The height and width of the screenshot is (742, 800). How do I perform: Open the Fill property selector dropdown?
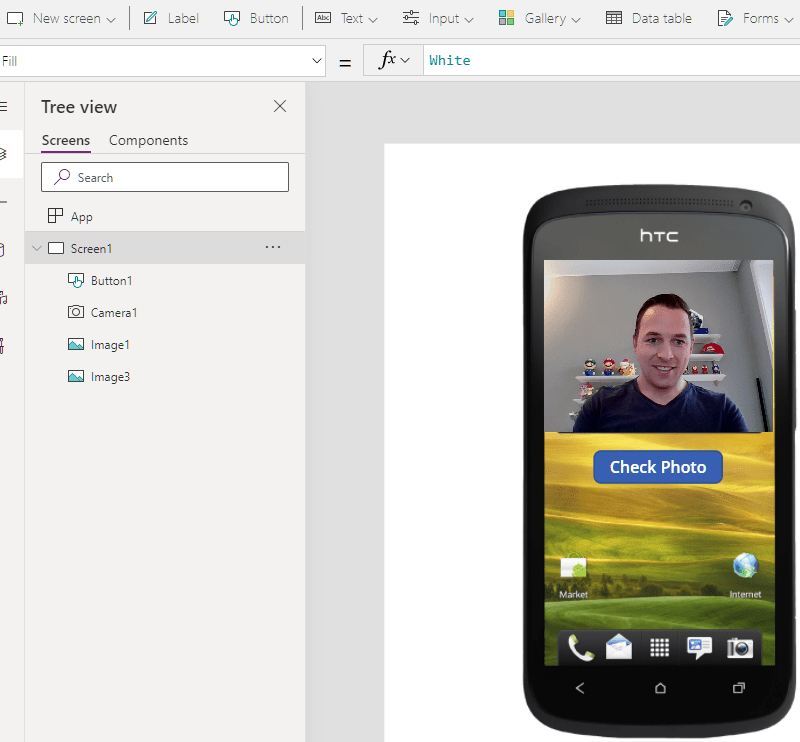(317, 61)
